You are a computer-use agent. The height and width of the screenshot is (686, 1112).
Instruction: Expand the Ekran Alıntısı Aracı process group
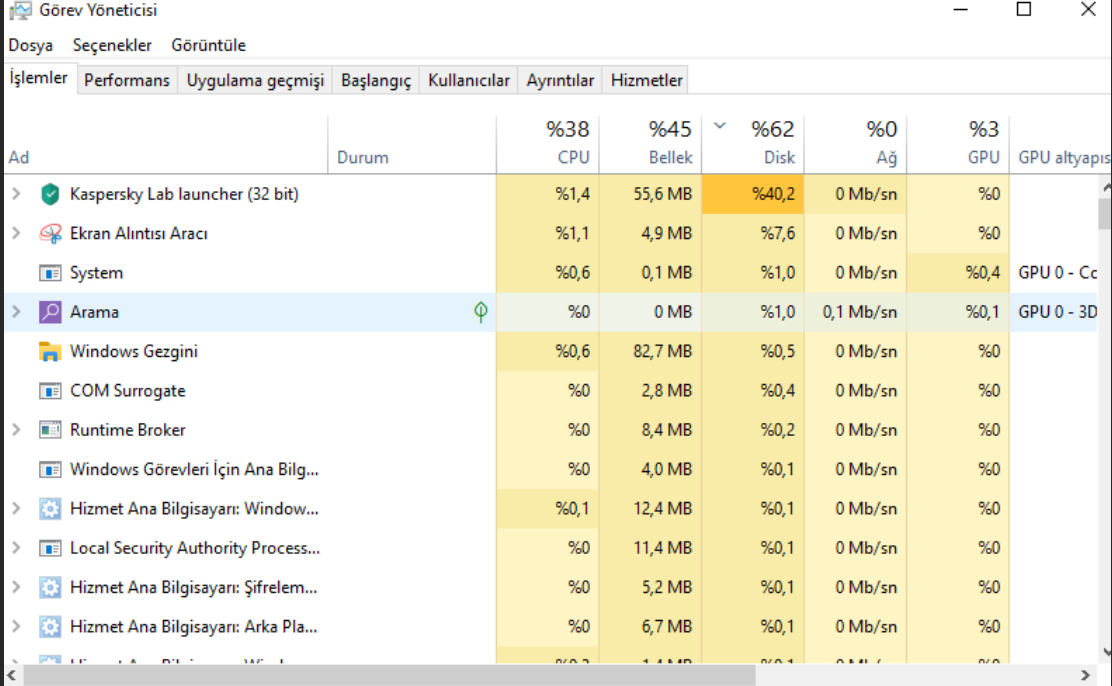pos(15,233)
